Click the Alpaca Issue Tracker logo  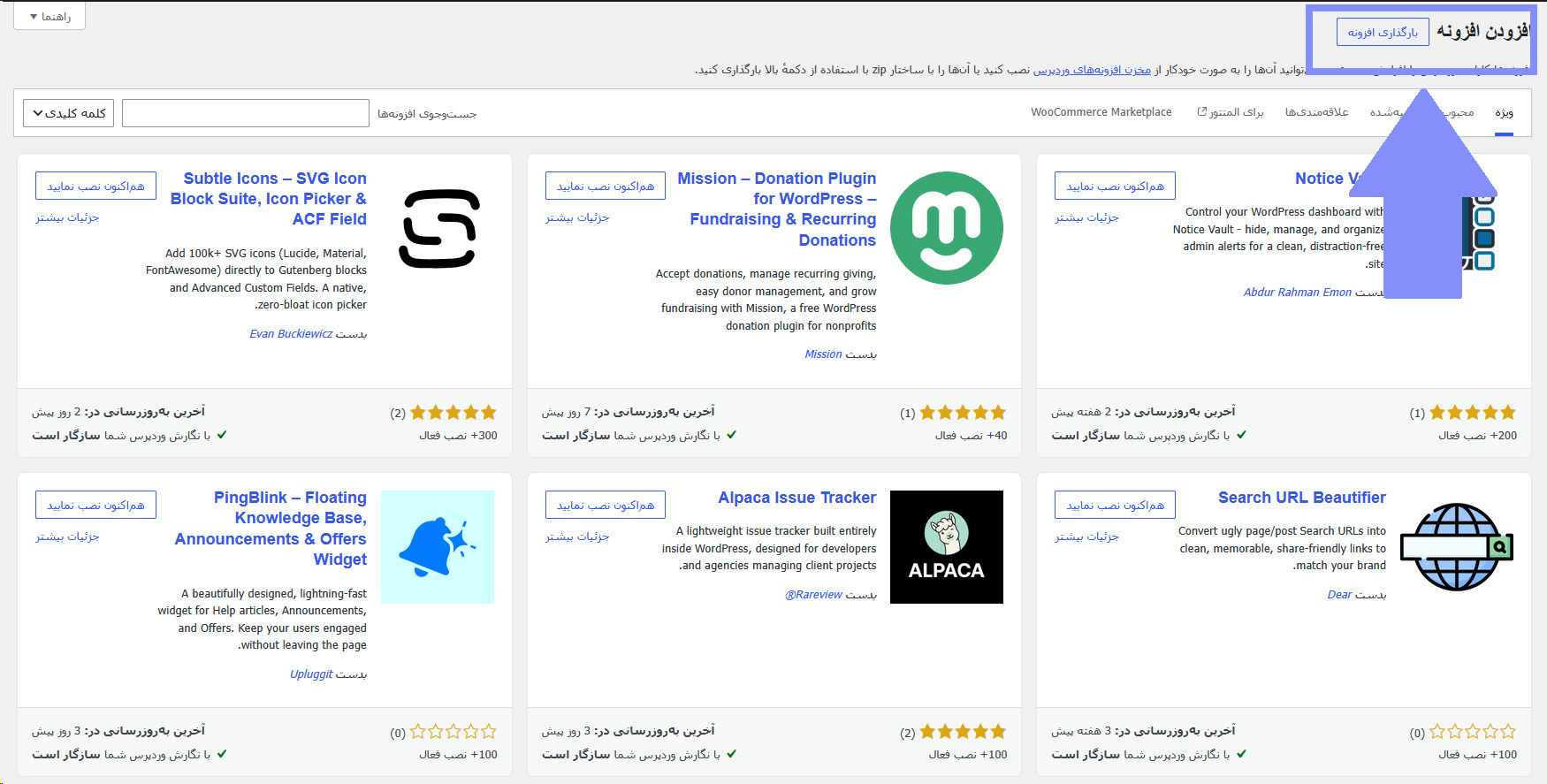pyautogui.click(x=947, y=547)
